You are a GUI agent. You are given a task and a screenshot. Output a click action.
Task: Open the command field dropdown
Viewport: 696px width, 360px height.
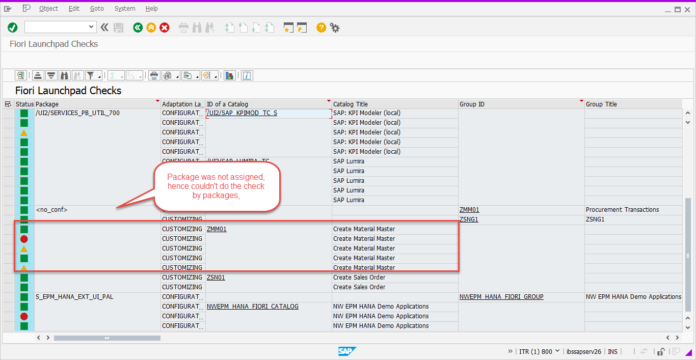[x=91, y=27]
